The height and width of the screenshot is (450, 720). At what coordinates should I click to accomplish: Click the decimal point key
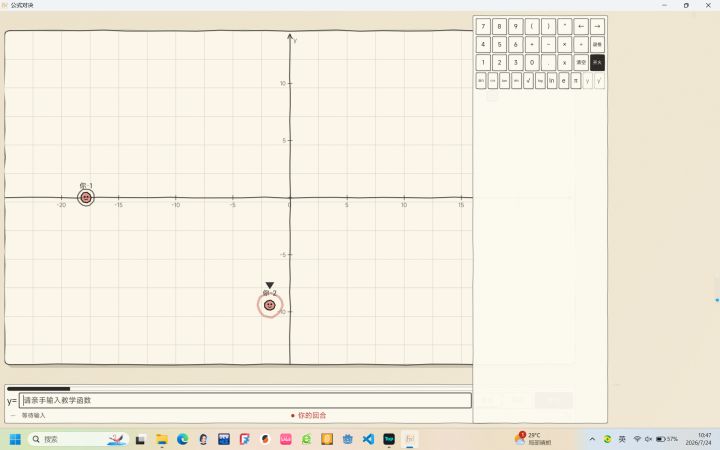coord(548,62)
